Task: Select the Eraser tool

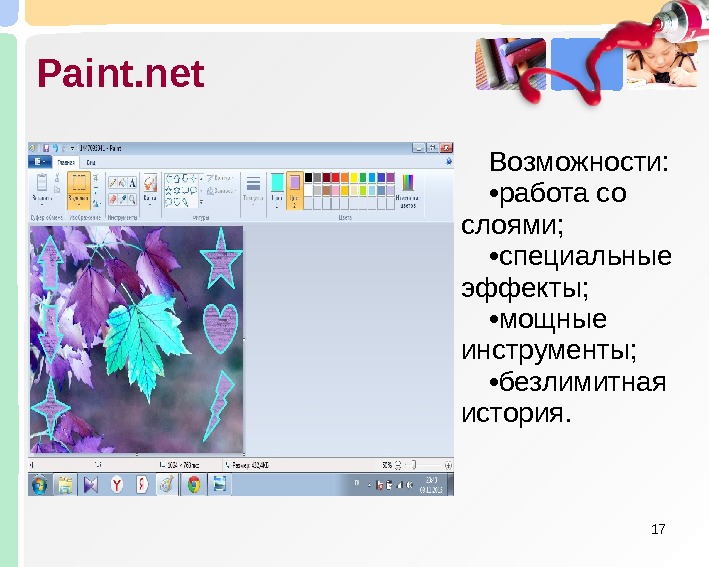Action: (113, 199)
